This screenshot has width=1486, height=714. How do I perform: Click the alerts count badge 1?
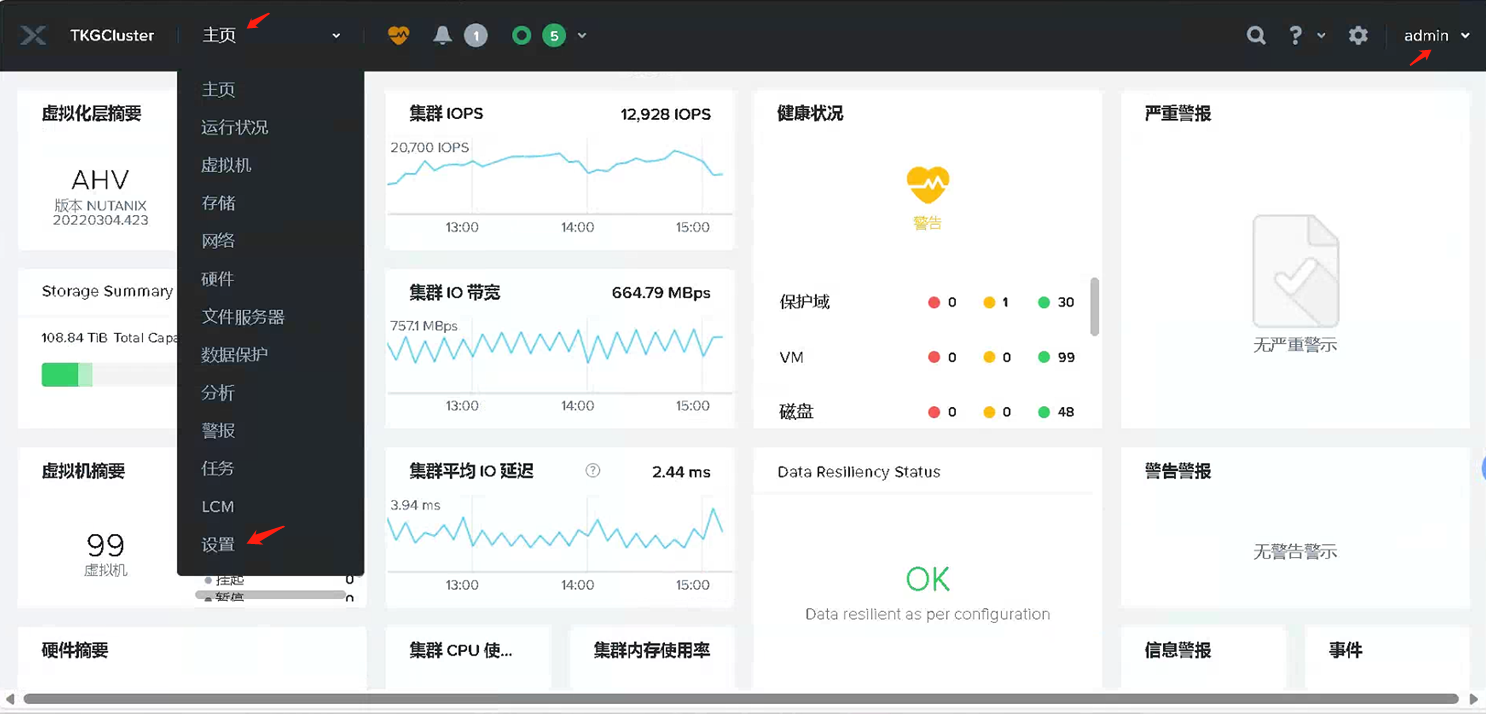[476, 36]
